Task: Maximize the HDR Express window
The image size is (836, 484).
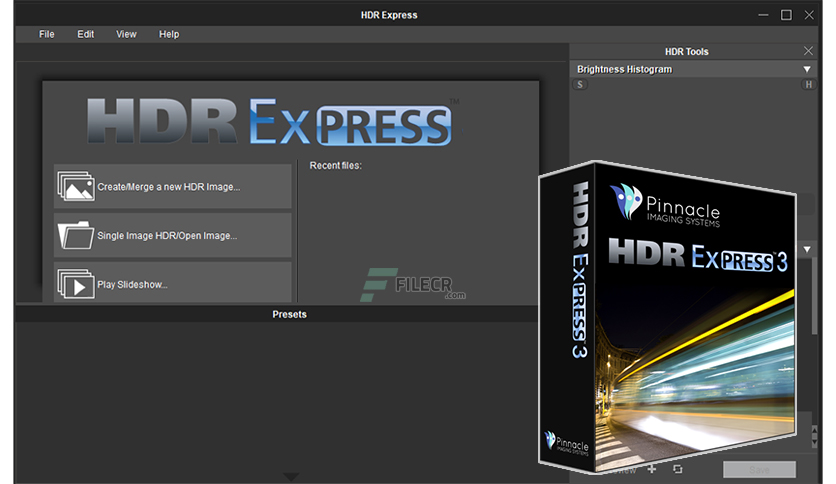Action: click(x=786, y=15)
